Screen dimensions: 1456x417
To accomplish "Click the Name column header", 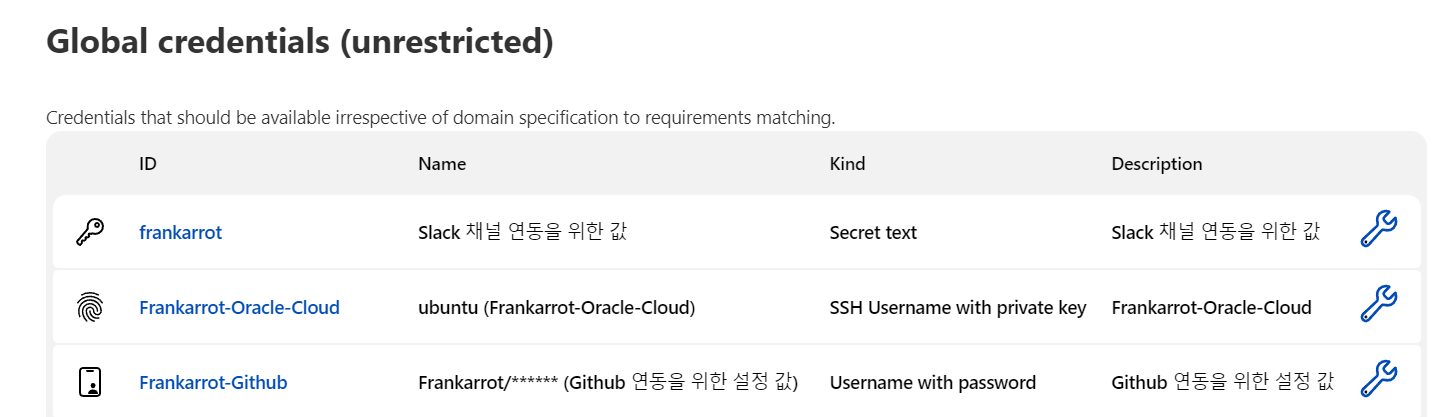I will pos(442,163).
